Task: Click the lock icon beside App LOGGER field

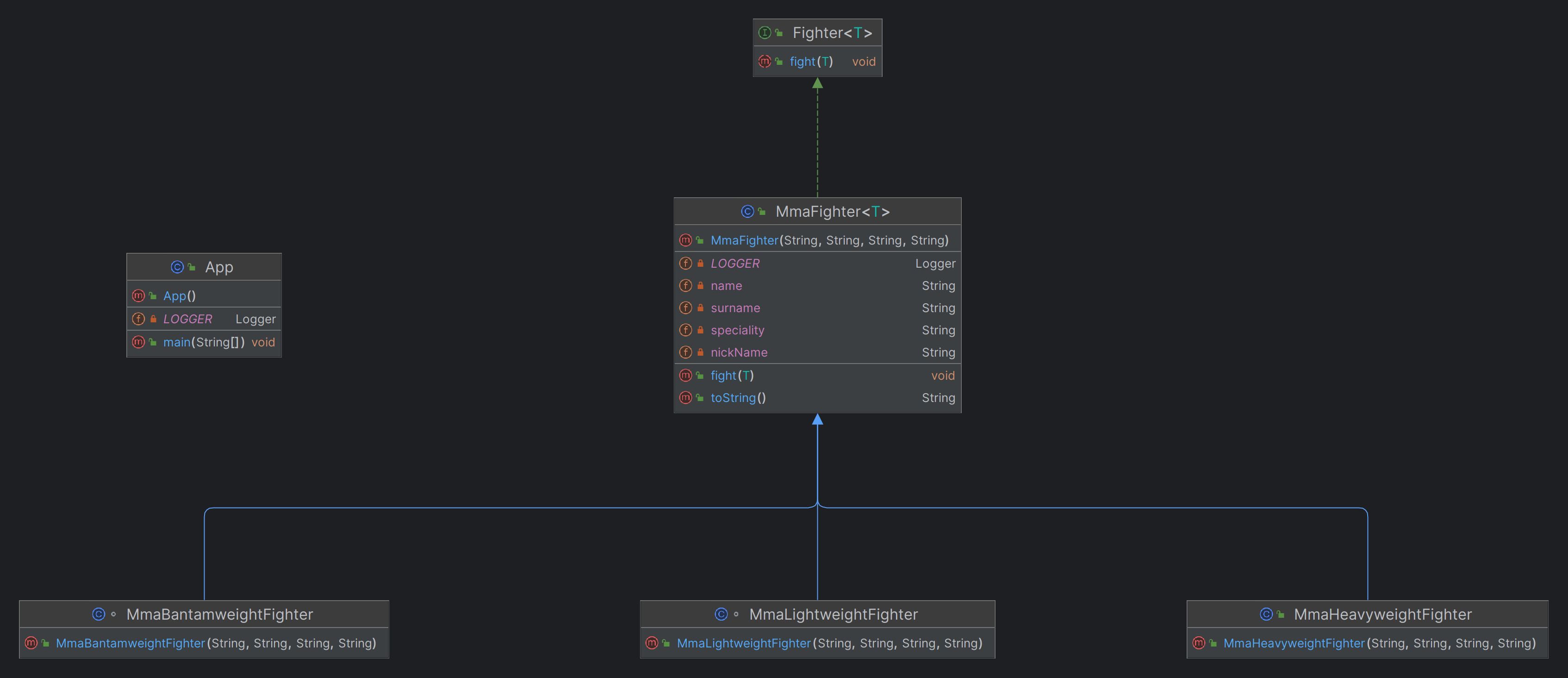Action: (153, 319)
